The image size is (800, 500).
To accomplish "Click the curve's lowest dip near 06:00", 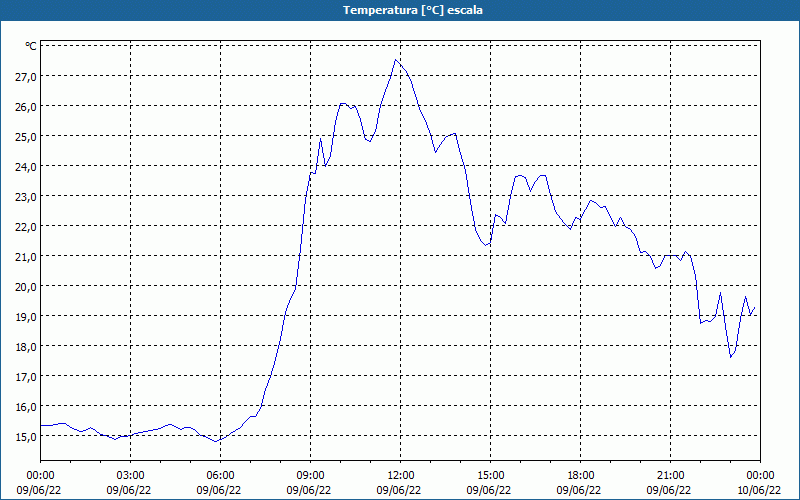I will [x=216, y=441].
